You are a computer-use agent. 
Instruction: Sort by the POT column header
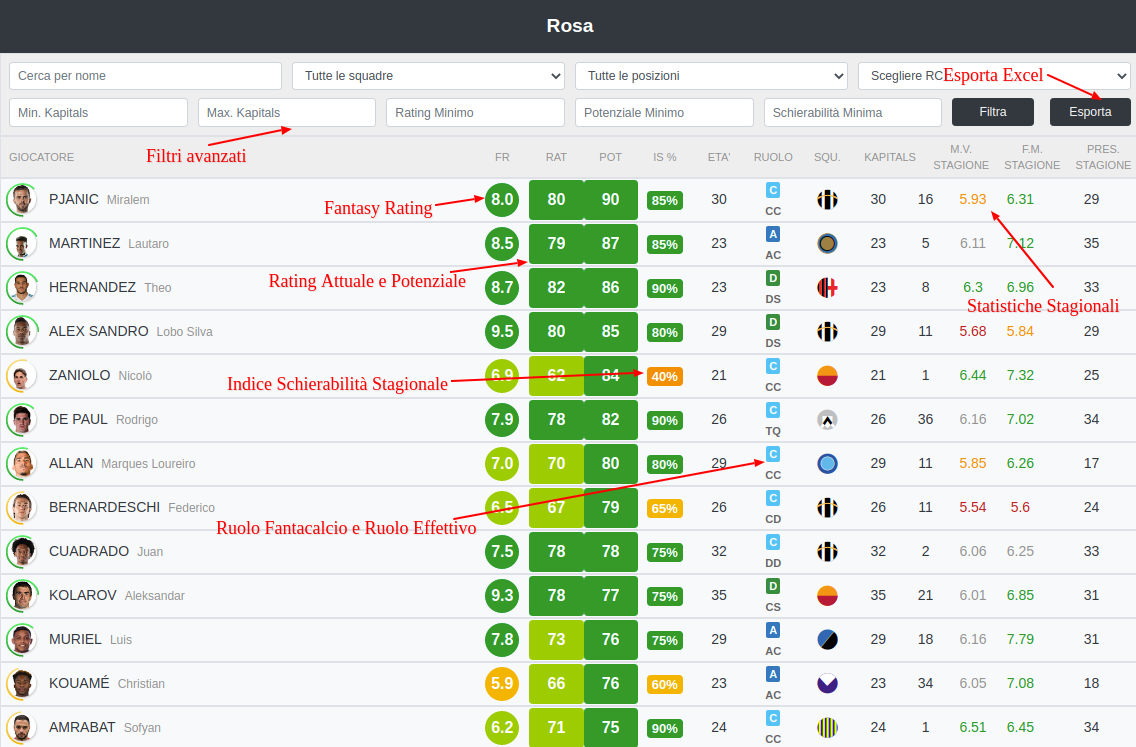610,157
